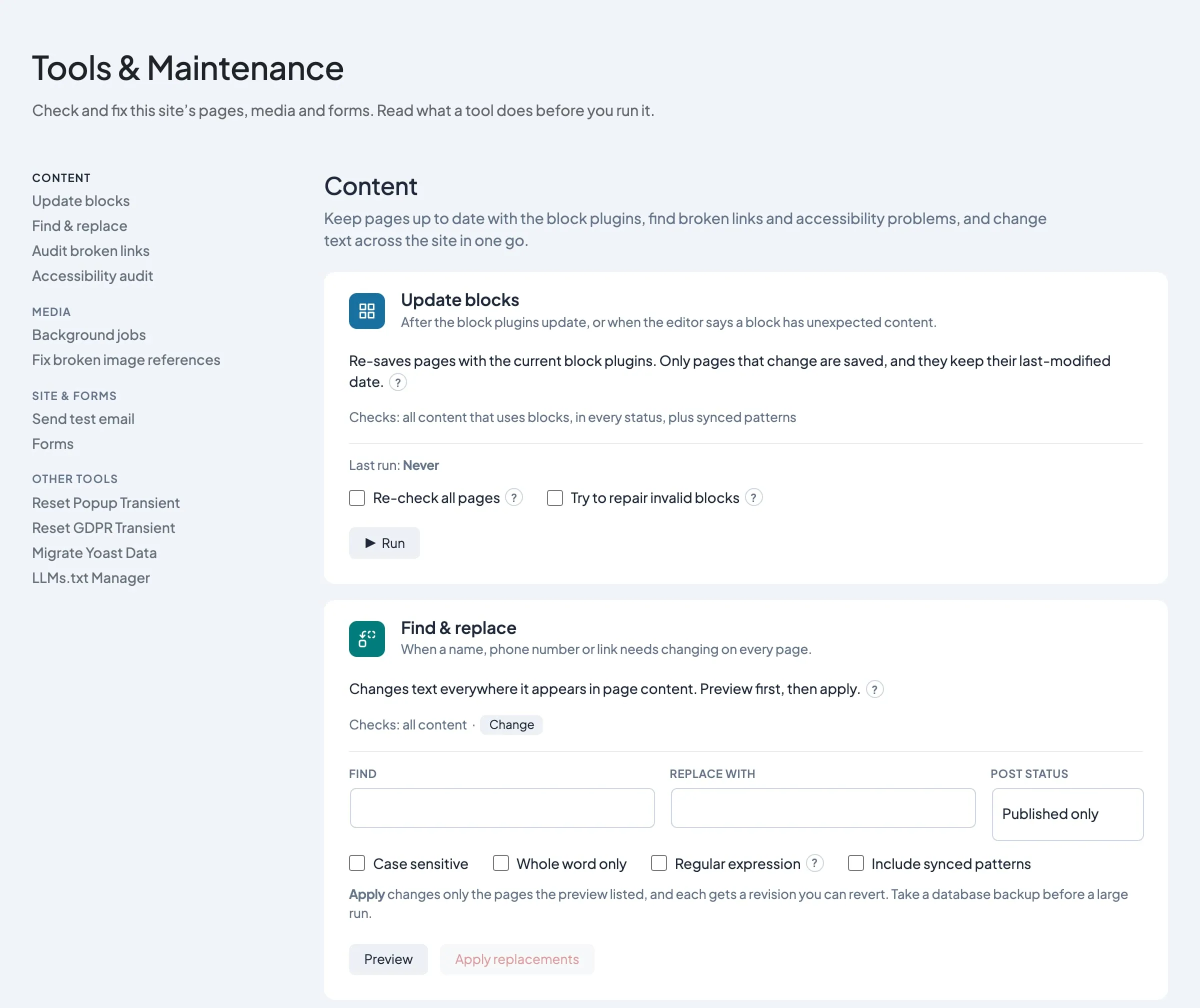Click the 'Last run: Never' status text
The height and width of the screenshot is (1008, 1200).
click(x=393, y=465)
